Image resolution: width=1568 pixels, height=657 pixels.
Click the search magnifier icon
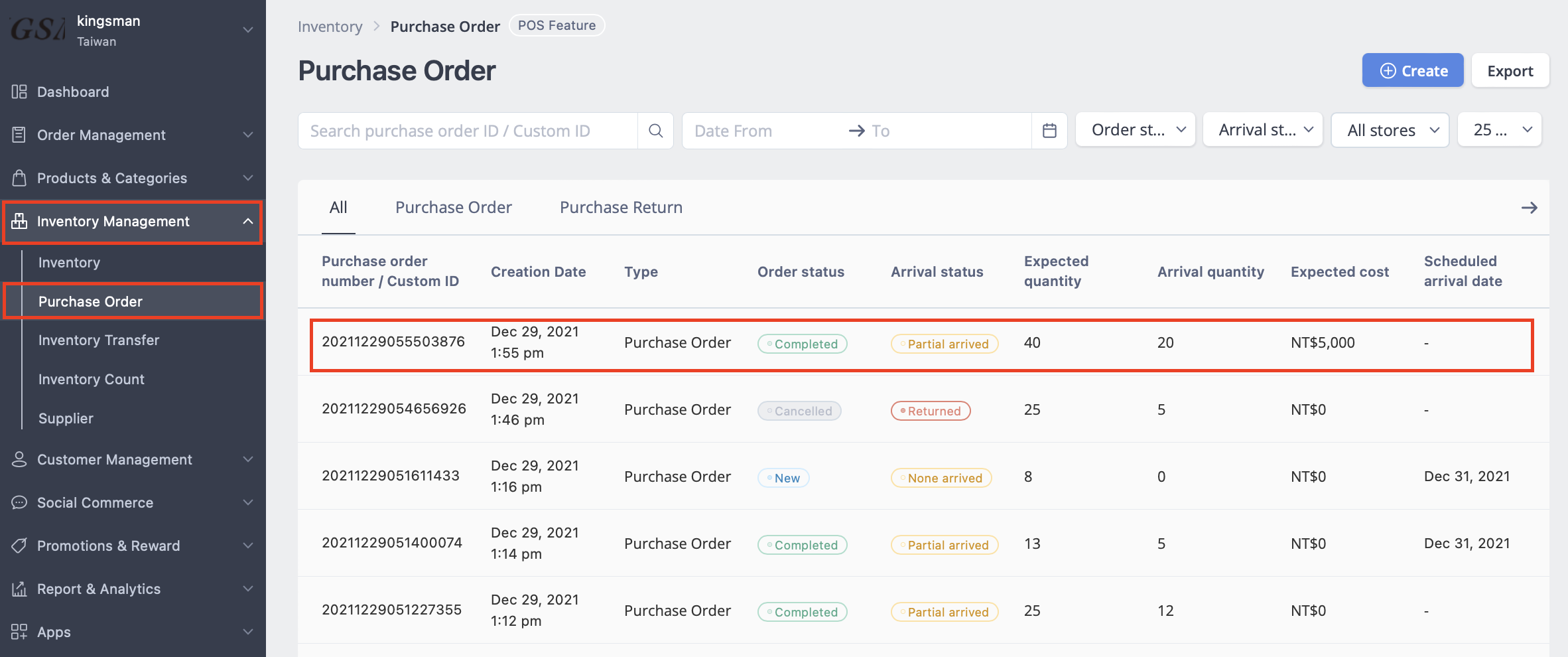pos(655,131)
